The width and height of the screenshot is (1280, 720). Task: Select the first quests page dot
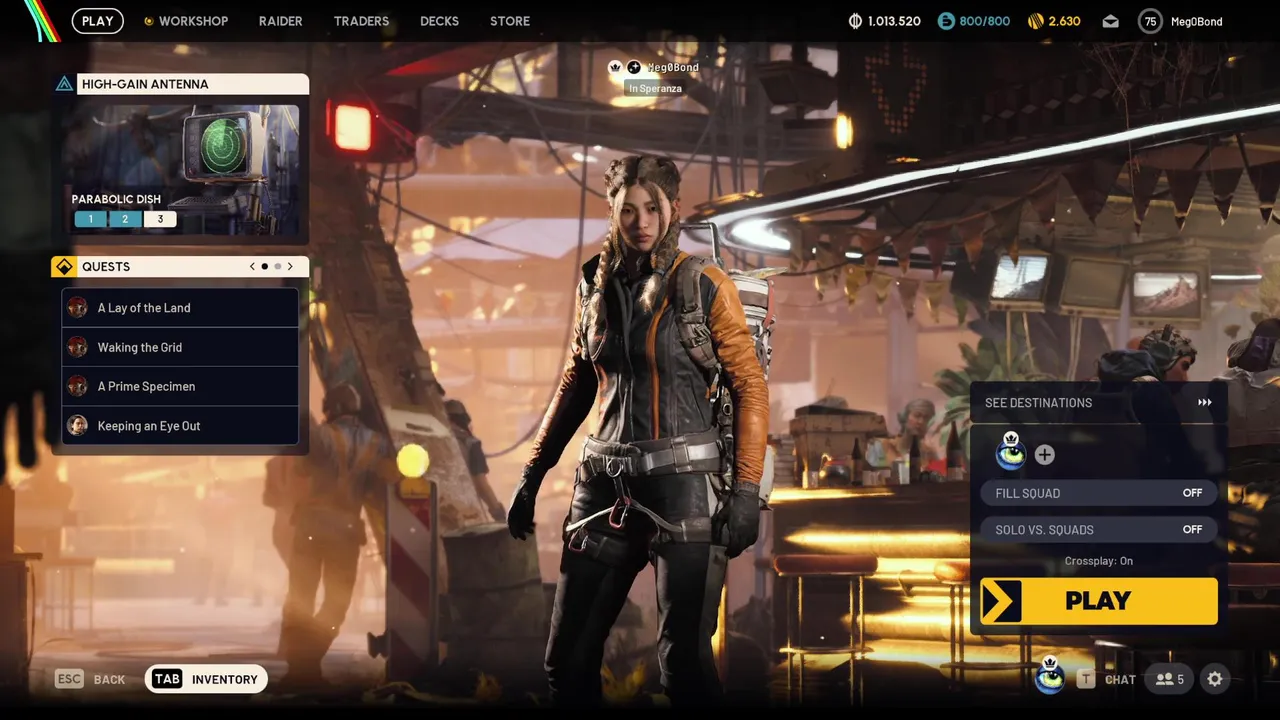[x=265, y=267]
